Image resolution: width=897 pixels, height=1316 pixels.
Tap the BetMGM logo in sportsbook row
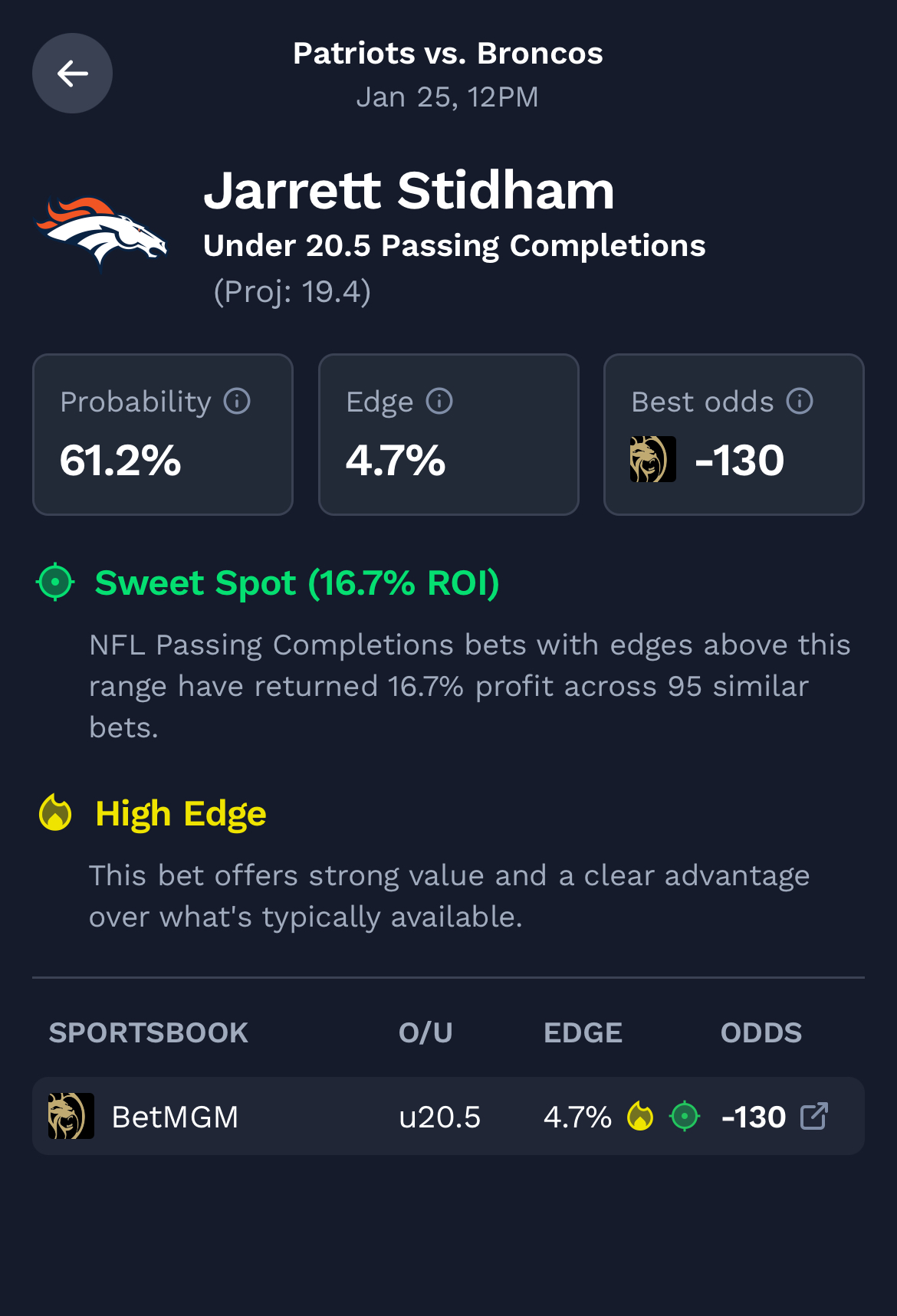pyautogui.click(x=71, y=1116)
